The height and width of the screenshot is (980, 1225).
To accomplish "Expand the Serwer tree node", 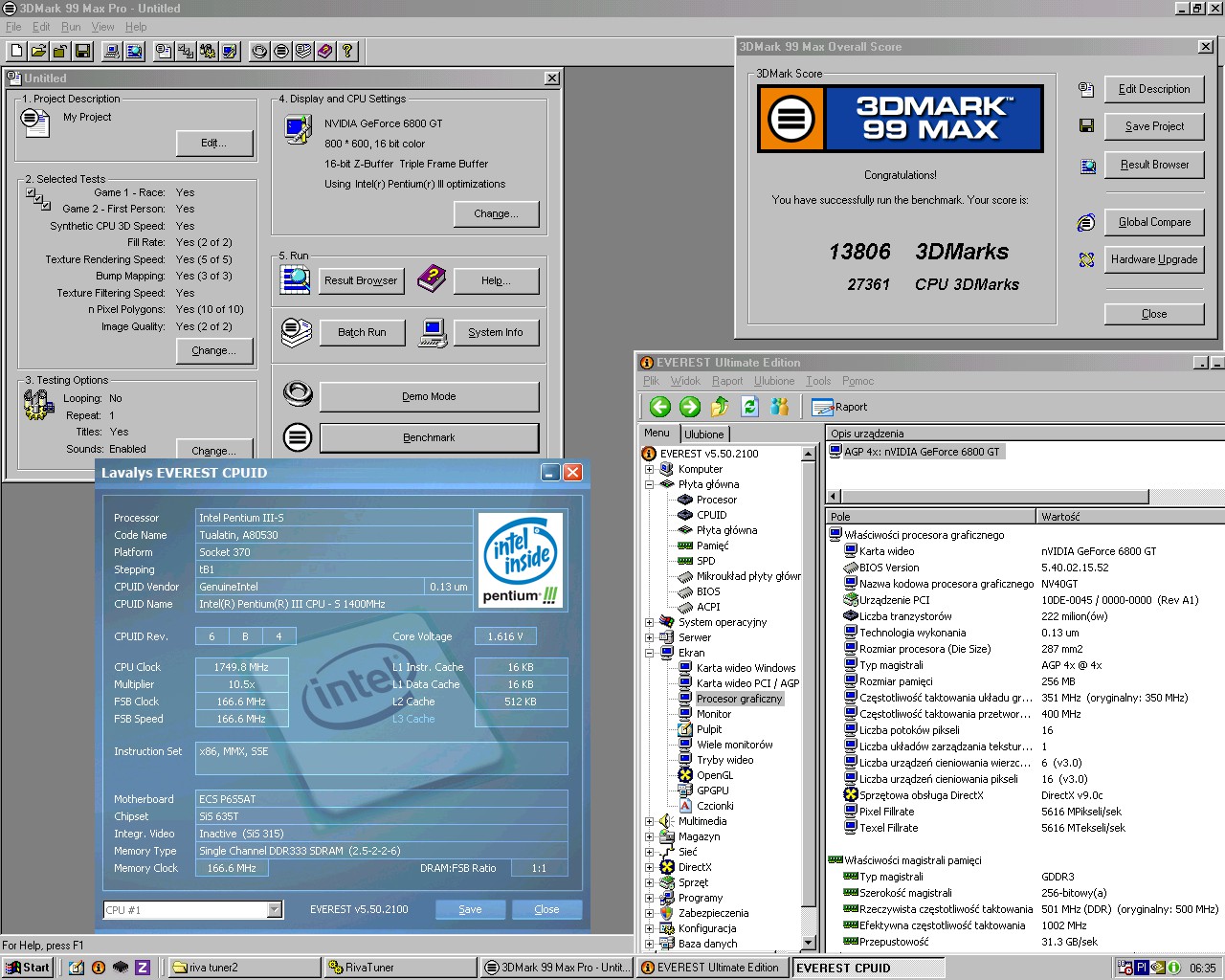I will (650, 637).
